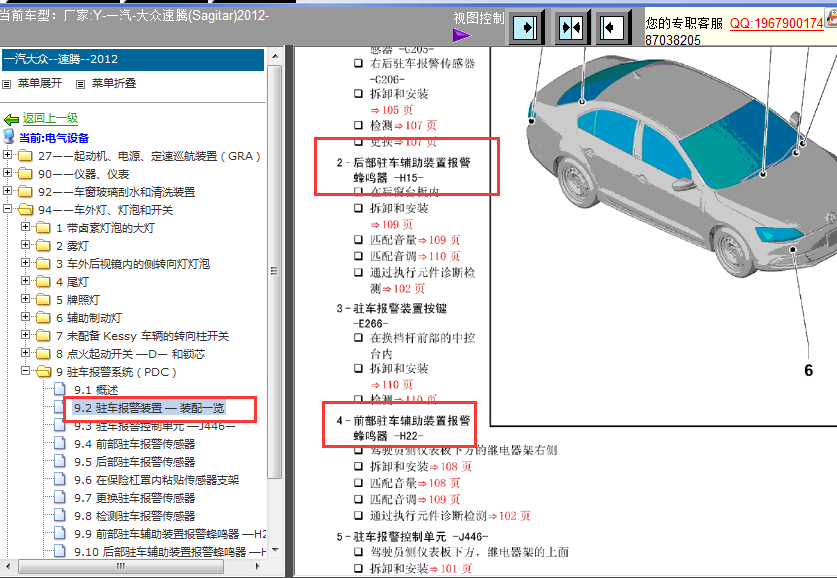Click open folder icon for 9 驻车报警系统
The height and width of the screenshot is (578, 837).
click(x=44, y=372)
